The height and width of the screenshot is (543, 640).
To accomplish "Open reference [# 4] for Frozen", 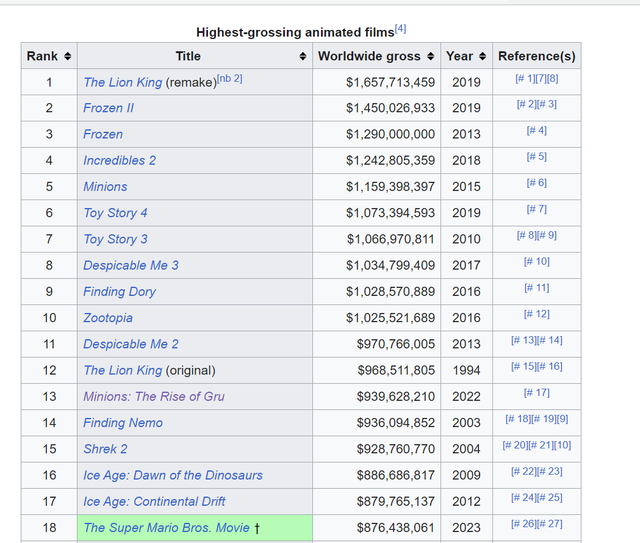I will (537, 130).
